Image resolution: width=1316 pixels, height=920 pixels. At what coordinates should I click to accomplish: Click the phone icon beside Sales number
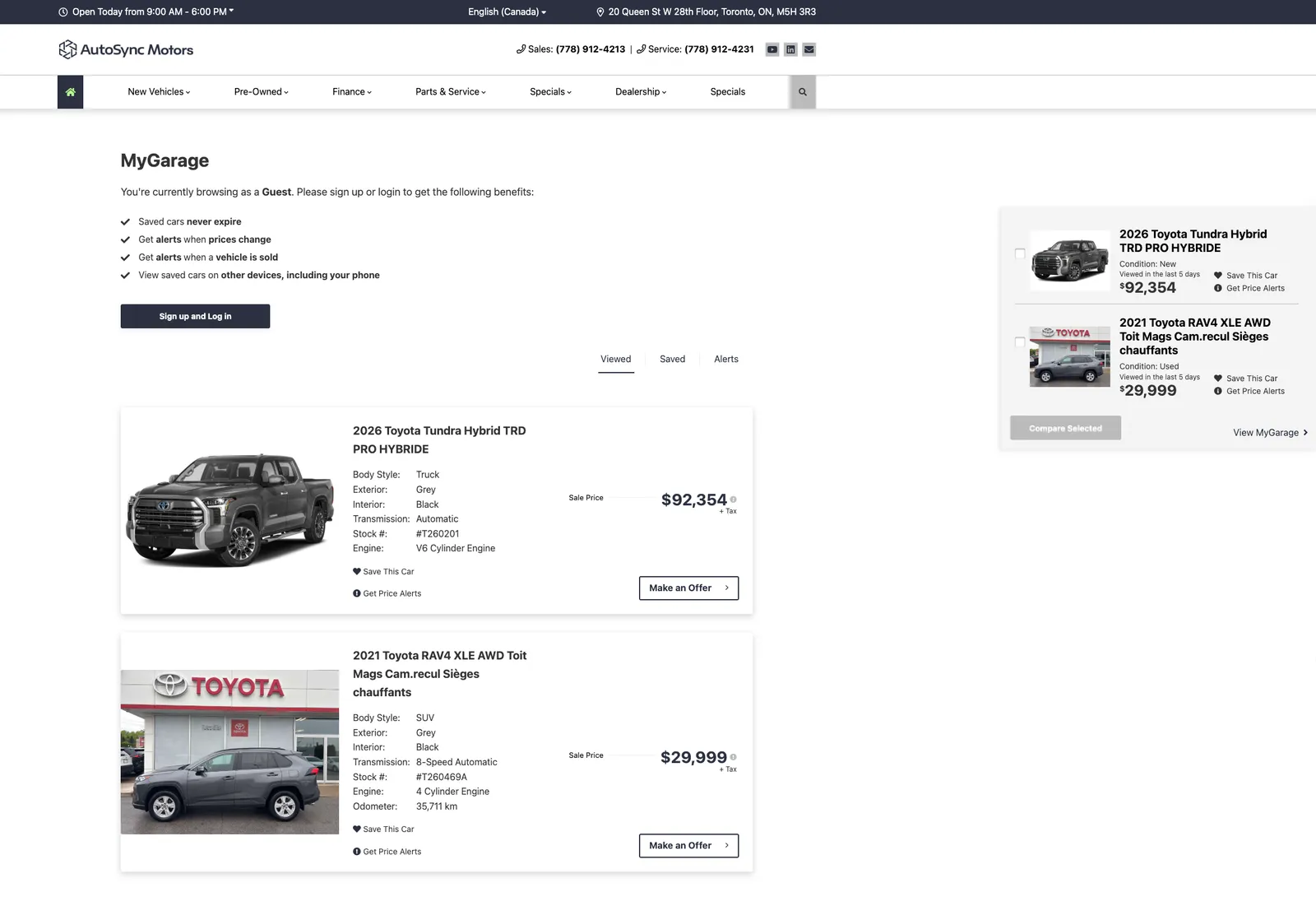521,49
